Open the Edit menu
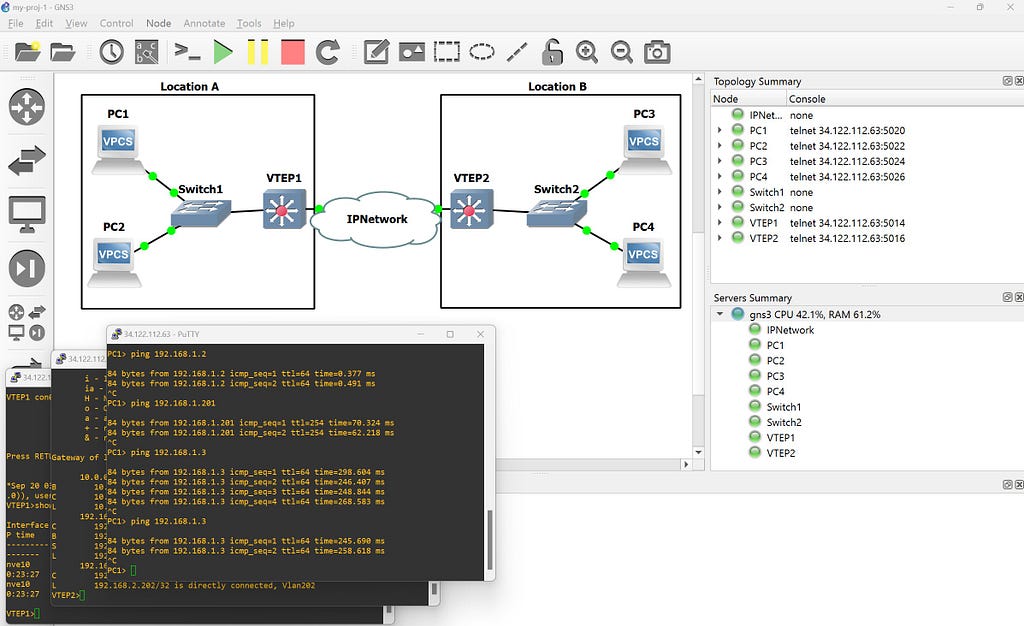 point(44,23)
